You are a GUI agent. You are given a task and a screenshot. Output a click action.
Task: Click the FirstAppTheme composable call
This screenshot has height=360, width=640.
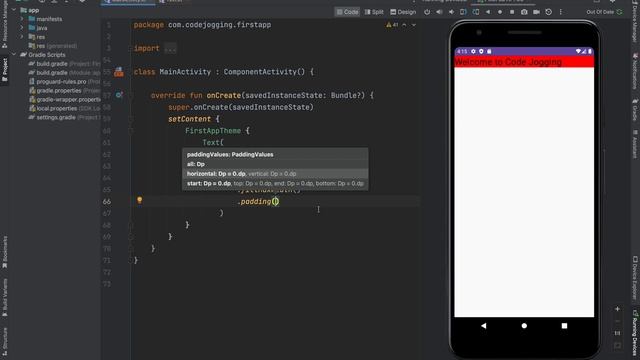tap(213, 131)
